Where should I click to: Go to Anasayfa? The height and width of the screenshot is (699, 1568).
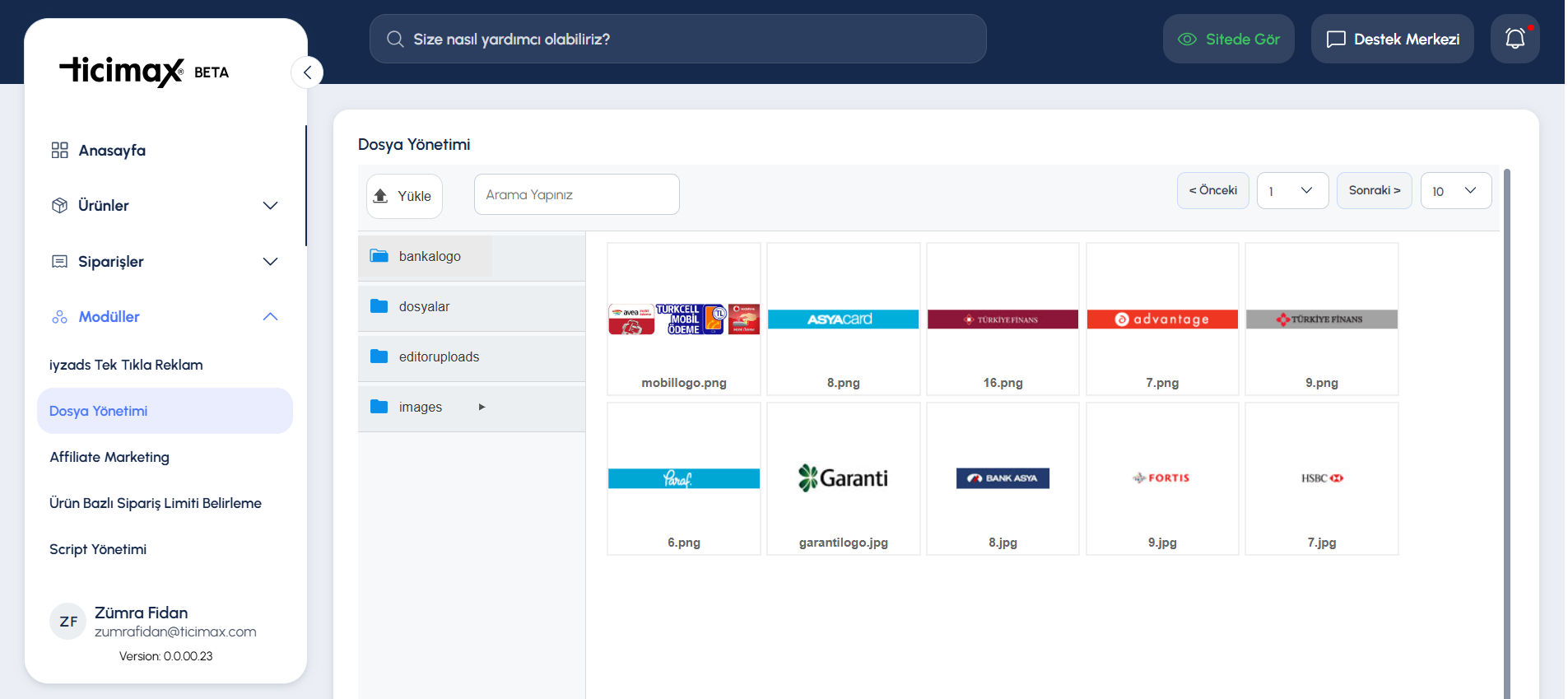pos(112,150)
